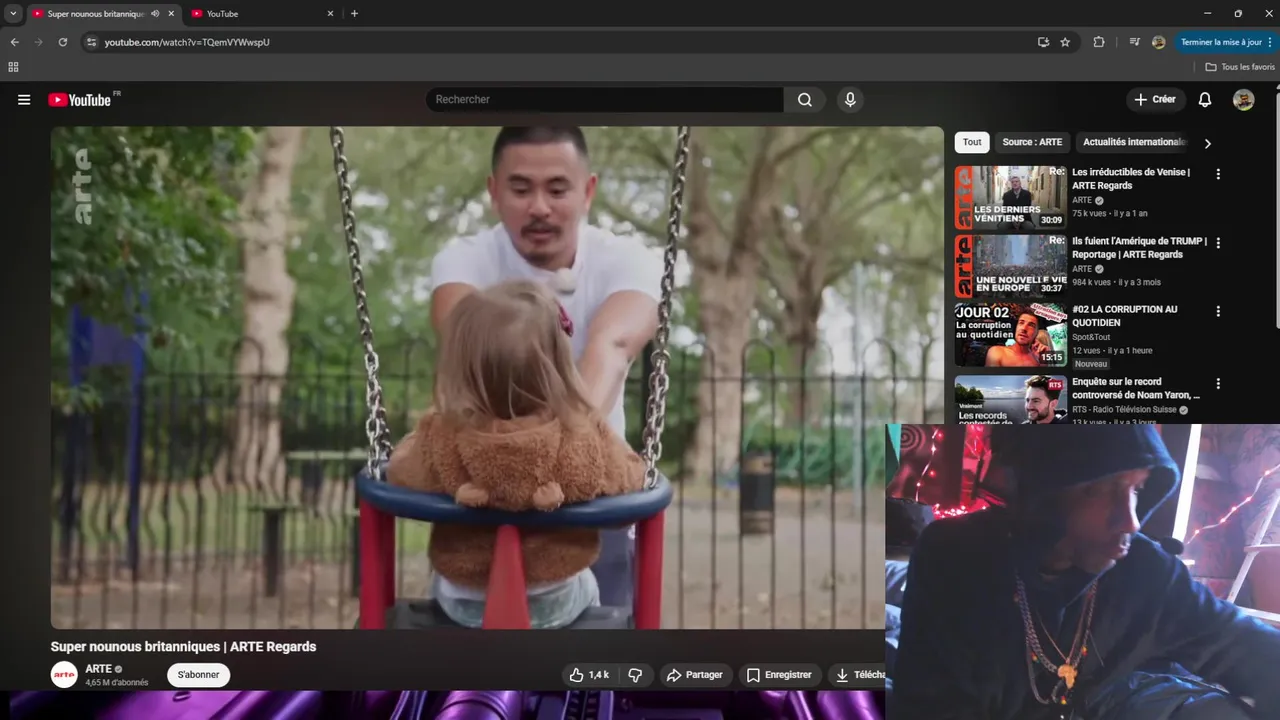Select the Actualités internationales chip

[1134, 142]
